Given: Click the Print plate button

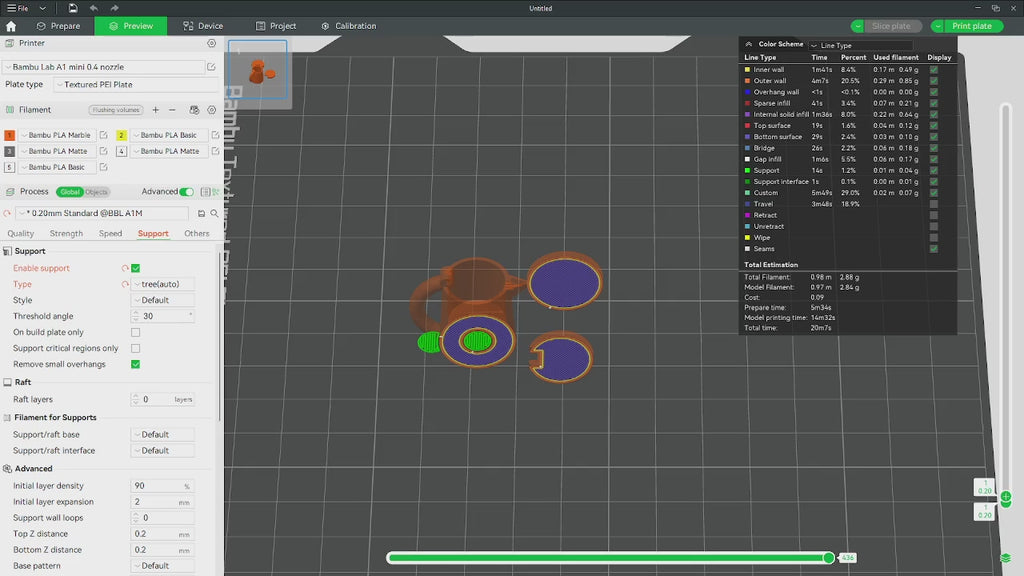Looking at the screenshot, I should pyautogui.click(x=972, y=26).
